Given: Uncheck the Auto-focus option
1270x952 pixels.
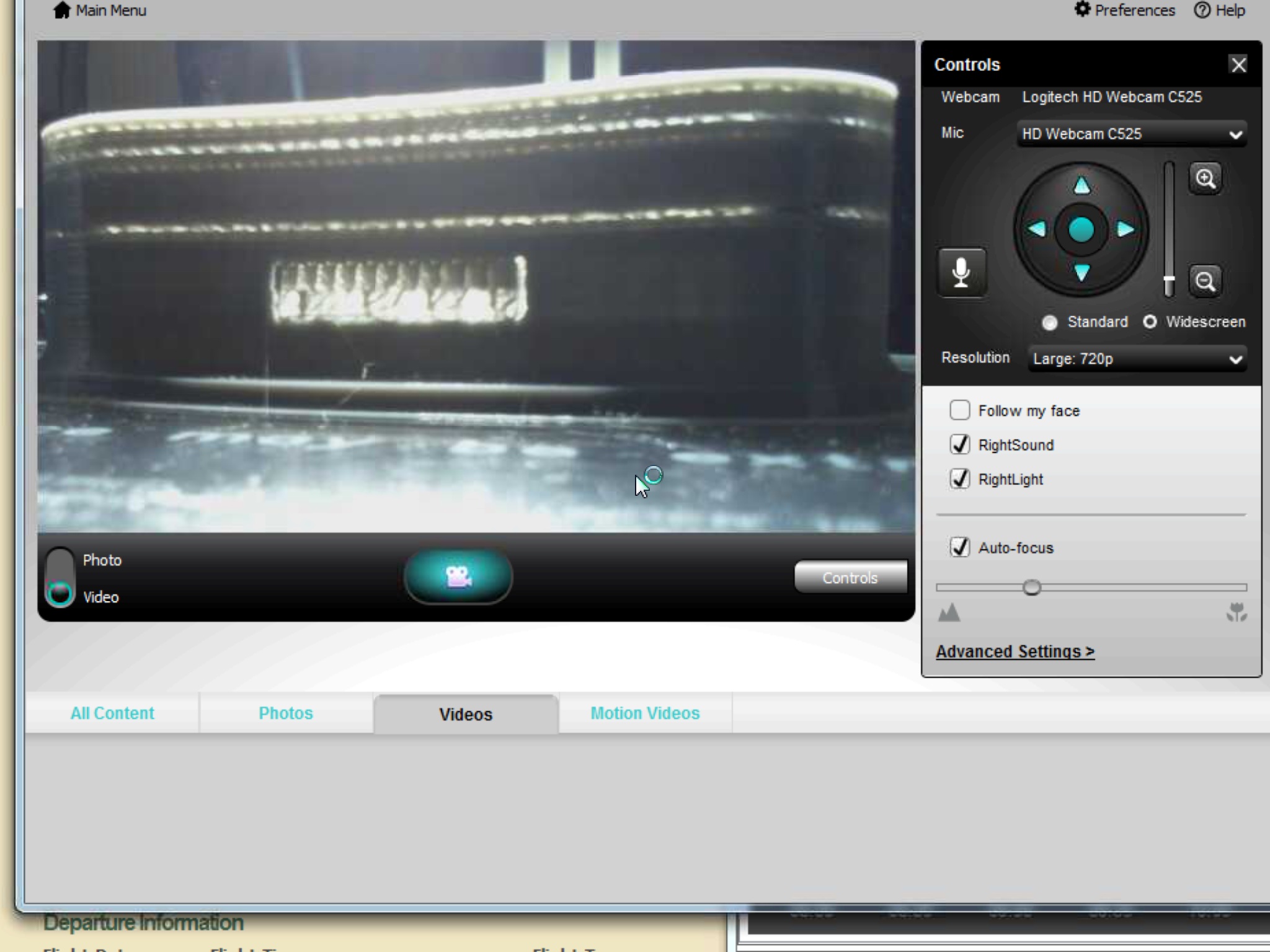Looking at the screenshot, I should pos(960,547).
